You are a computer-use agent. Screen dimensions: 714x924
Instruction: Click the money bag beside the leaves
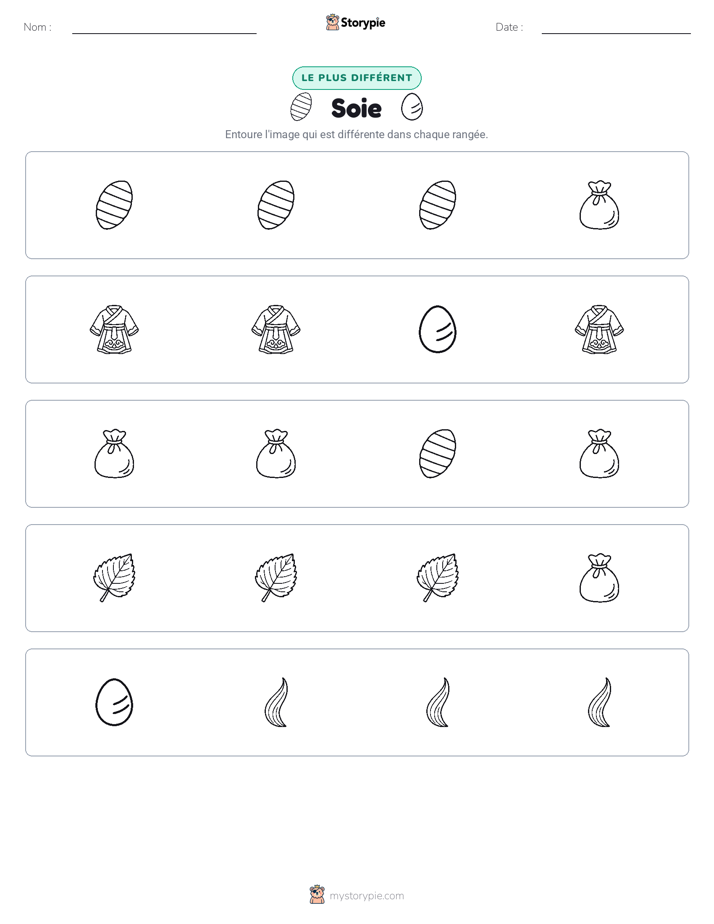point(599,578)
